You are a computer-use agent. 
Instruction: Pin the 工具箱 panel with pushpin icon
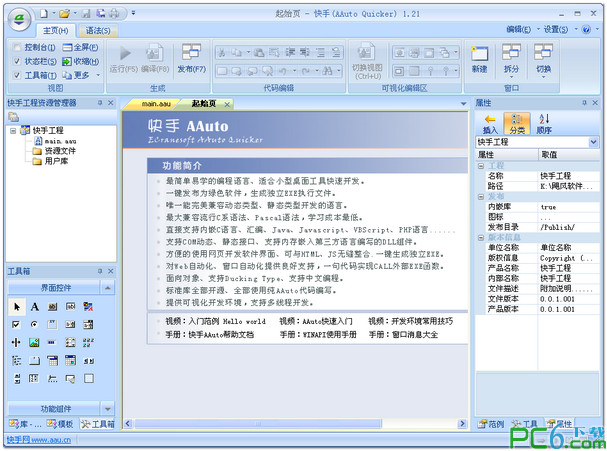99,271
